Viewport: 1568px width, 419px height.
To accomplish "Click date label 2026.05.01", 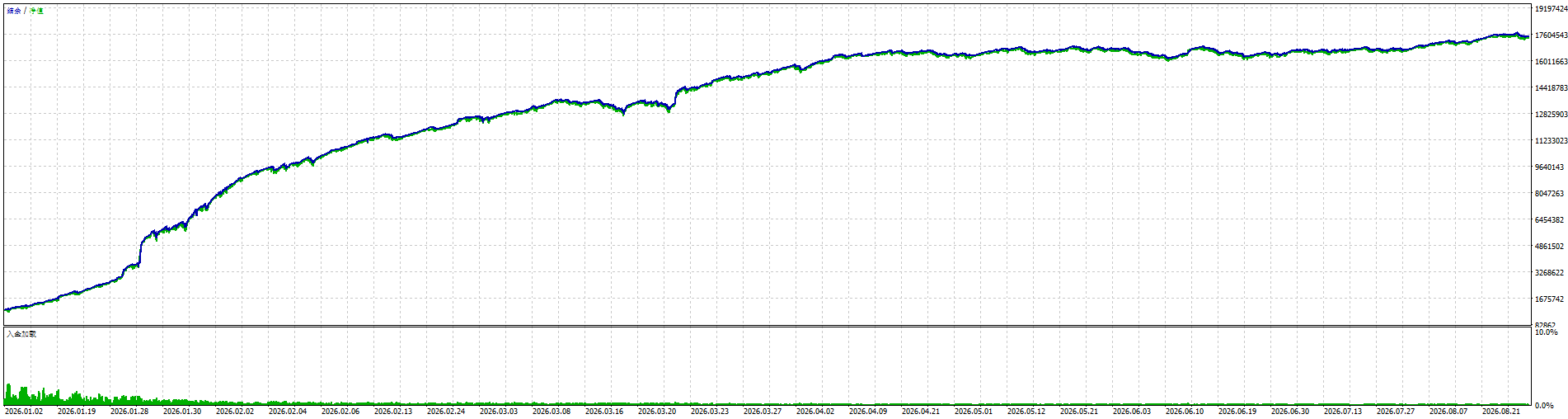I will click(974, 412).
